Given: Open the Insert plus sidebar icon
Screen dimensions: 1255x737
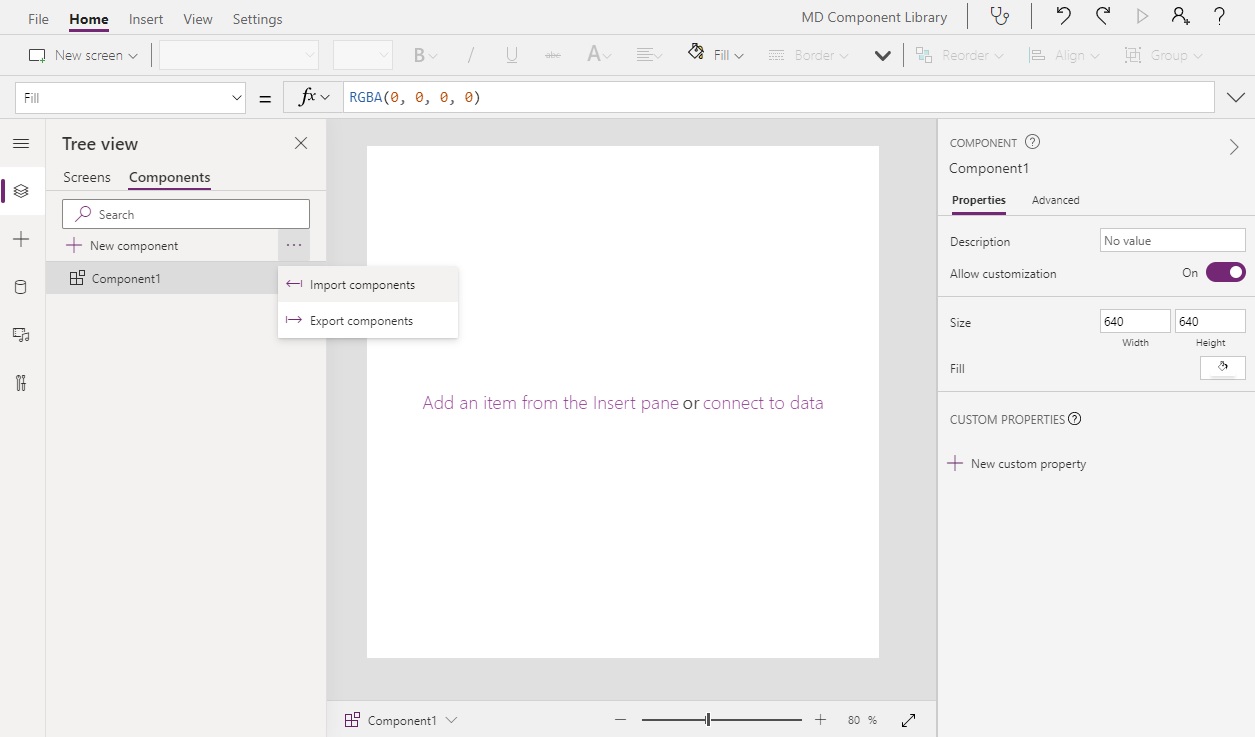Looking at the screenshot, I should click(21, 240).
